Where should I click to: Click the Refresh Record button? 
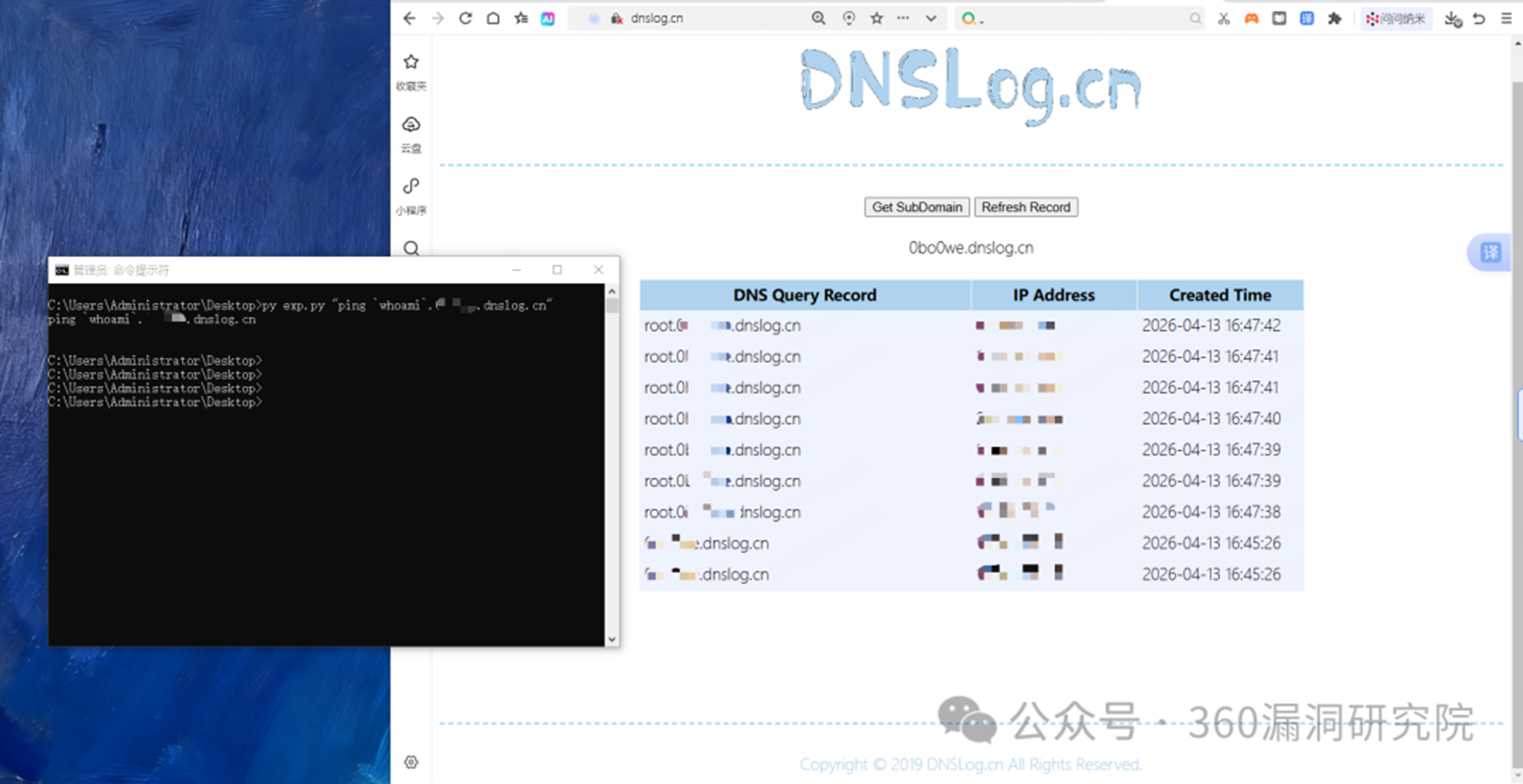click(x=1026, y=208)
